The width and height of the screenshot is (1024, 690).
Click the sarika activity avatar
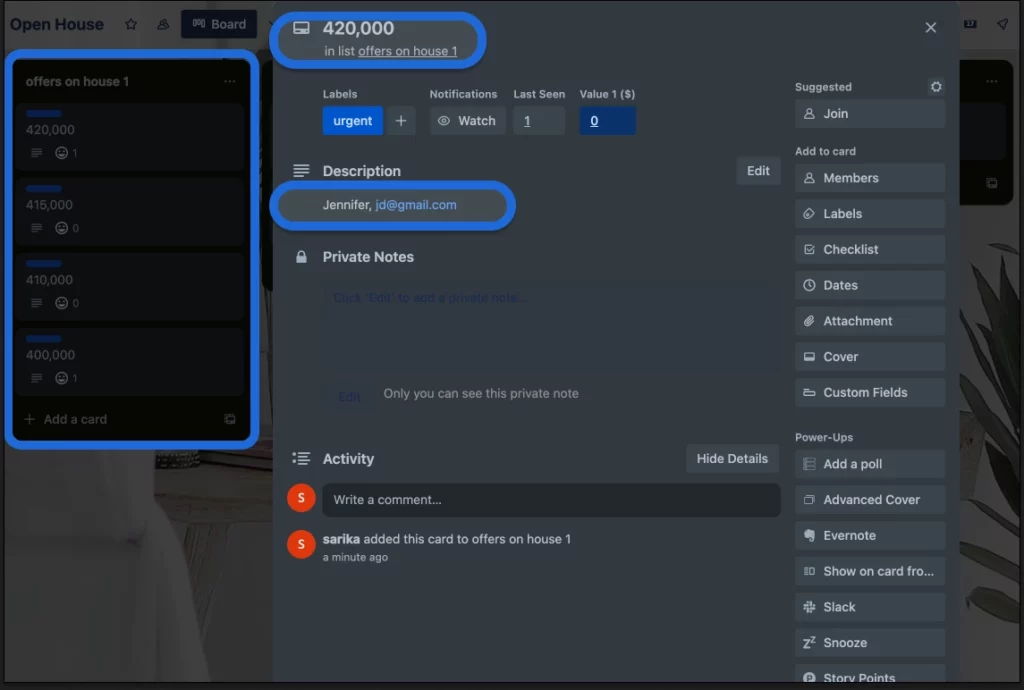point(301,544)
